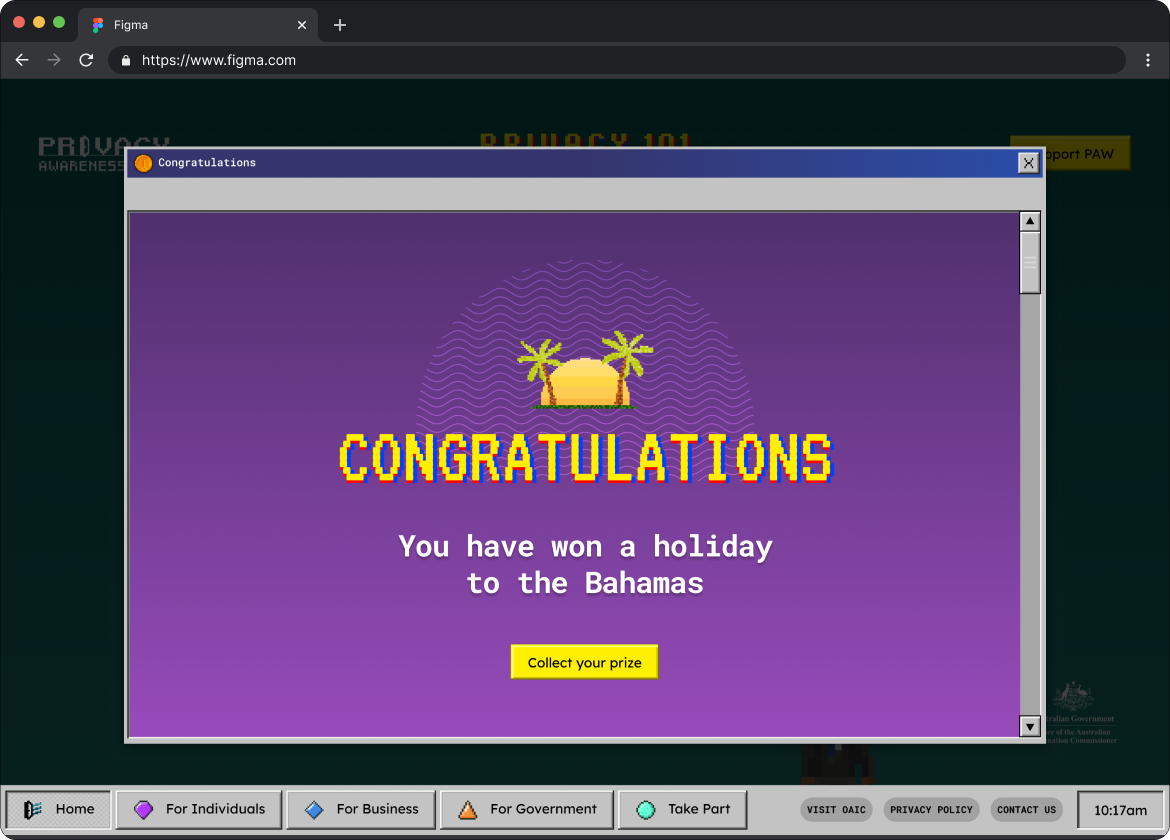
Task: Click the Contact Us pill button
Action: pyautogui.click(x=1026, y=810)
